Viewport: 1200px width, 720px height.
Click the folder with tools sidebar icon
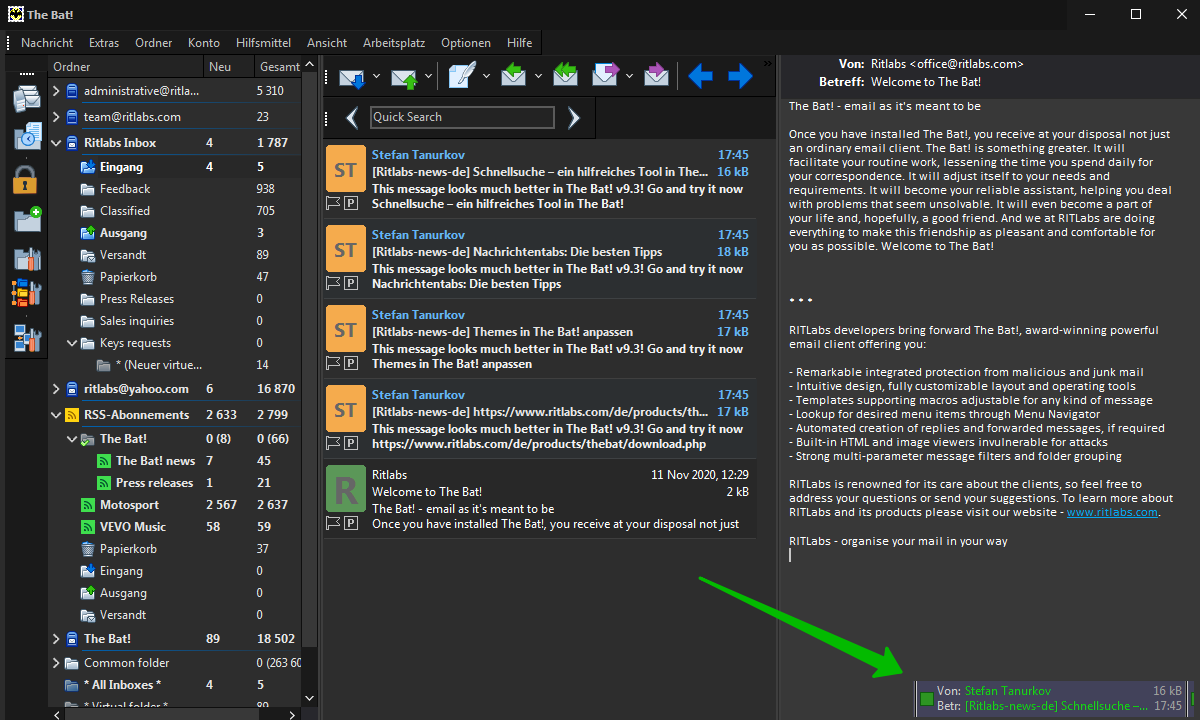point(26,258)
